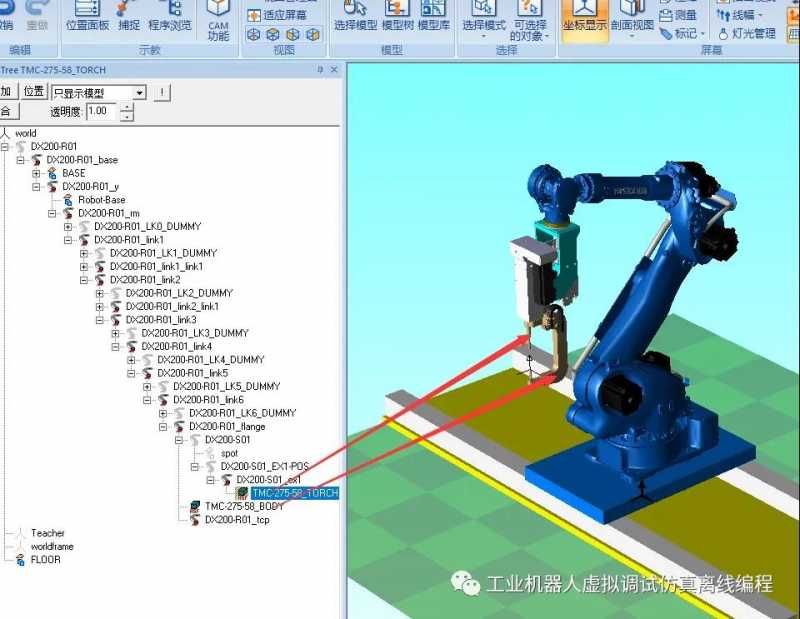Collapse the DX200-R01_link1 node
This screenshot has width=800, height=619.
coord(68,240)
